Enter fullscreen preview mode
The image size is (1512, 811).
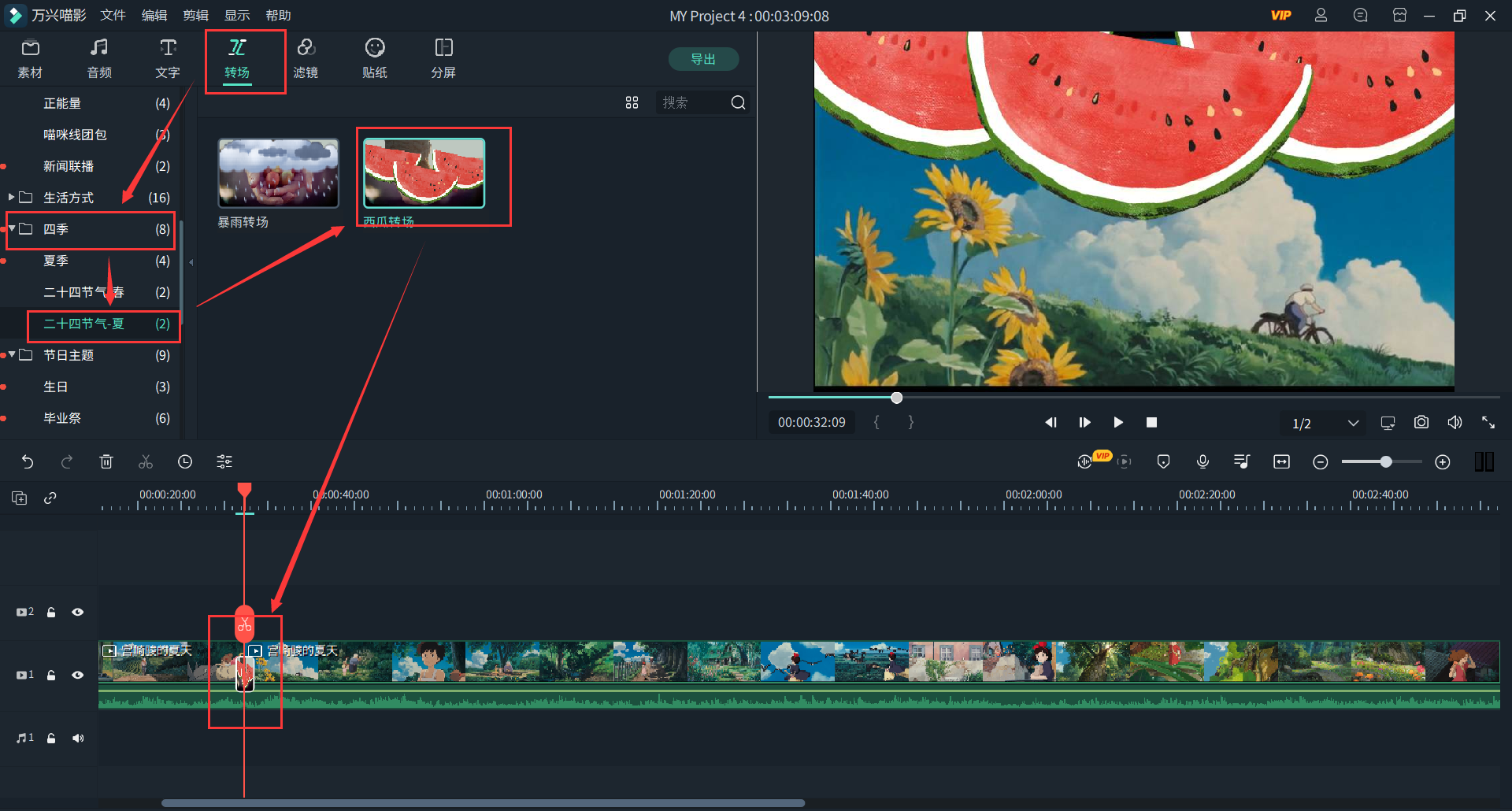click(x=1488, y=423)
